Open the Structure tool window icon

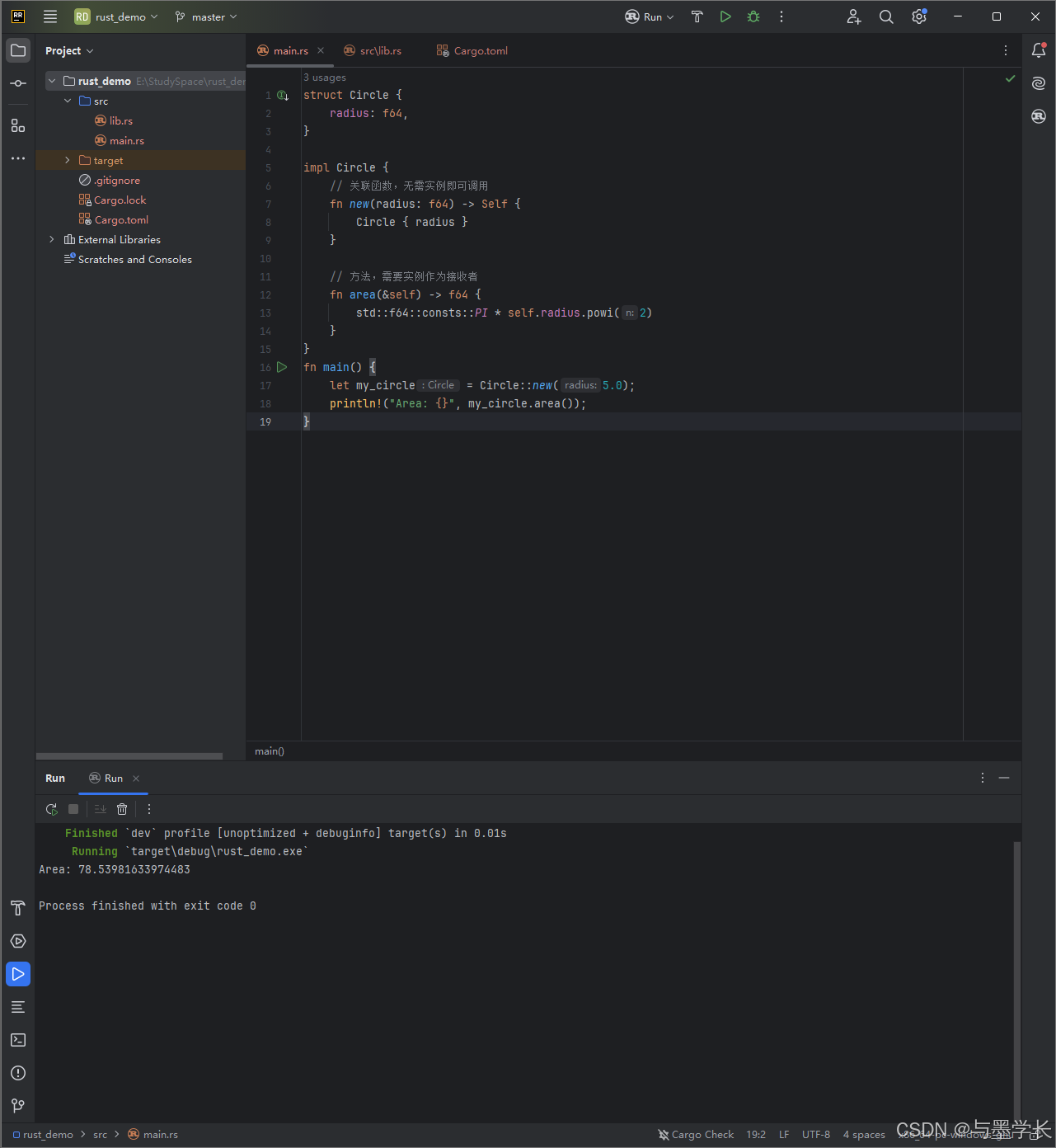18,125
